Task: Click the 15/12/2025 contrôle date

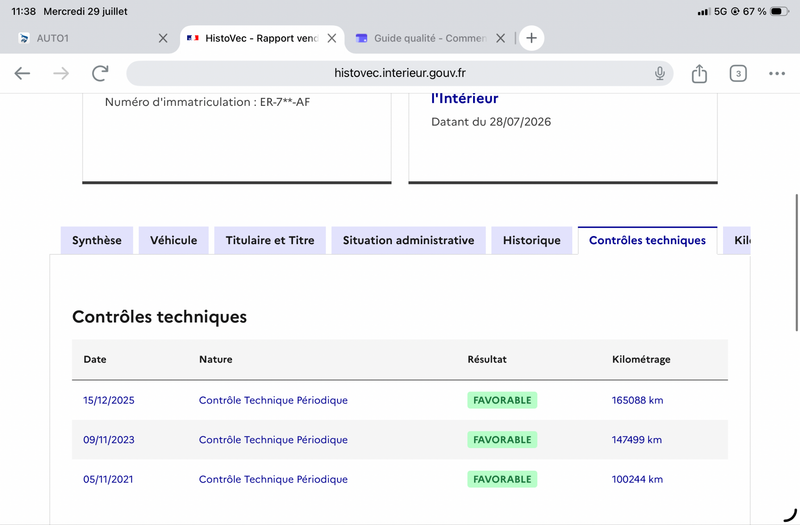Action: coord(109,401)
